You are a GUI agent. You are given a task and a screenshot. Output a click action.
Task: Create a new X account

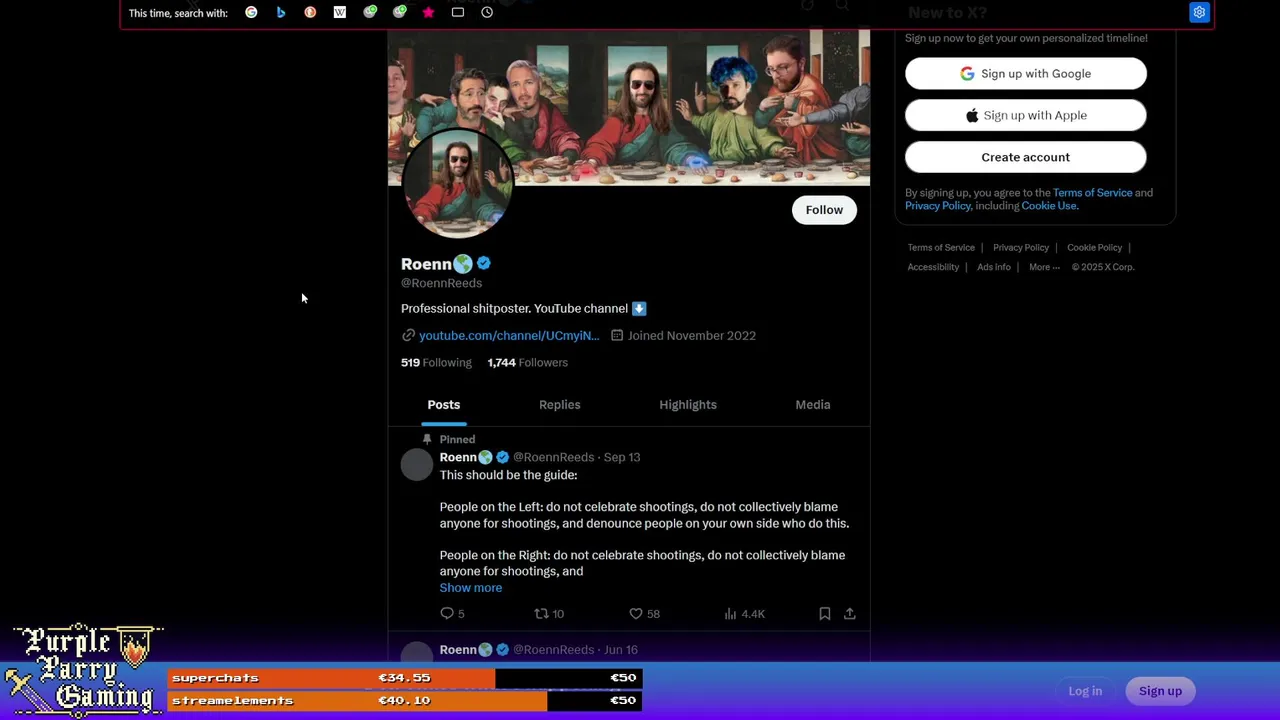tap(1026, 158)
